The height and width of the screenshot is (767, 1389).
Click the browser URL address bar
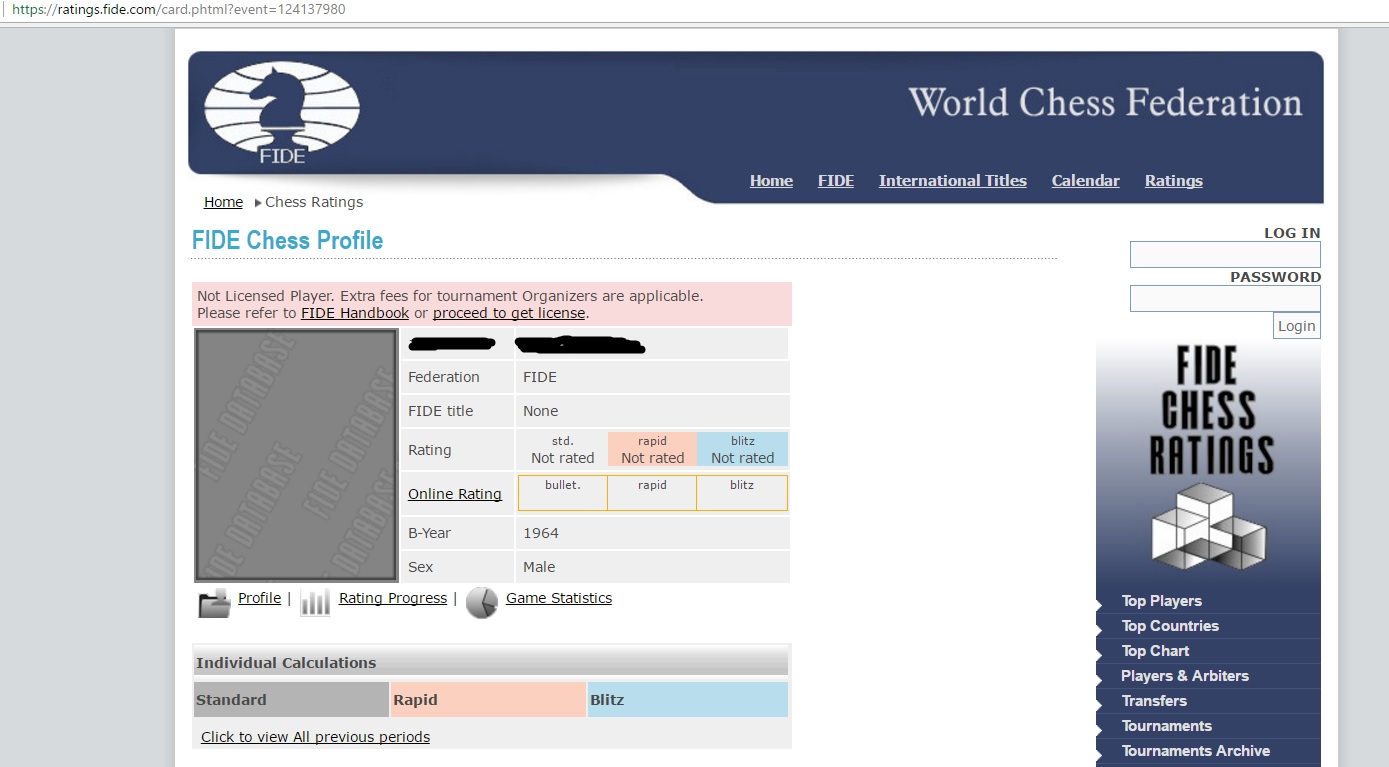click(694, 10)
